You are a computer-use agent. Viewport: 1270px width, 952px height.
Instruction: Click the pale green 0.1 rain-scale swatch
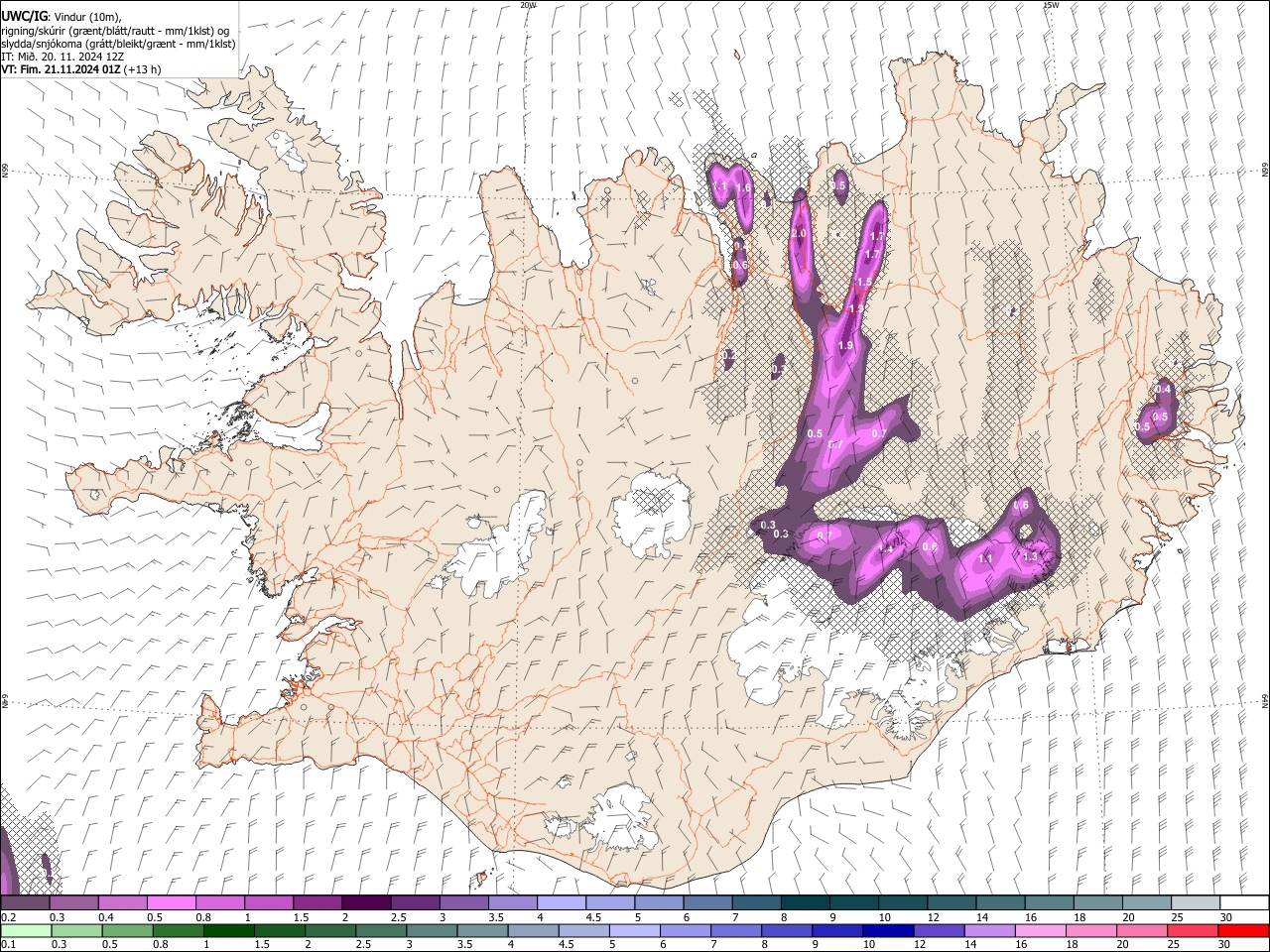click(x=26, y=931)
